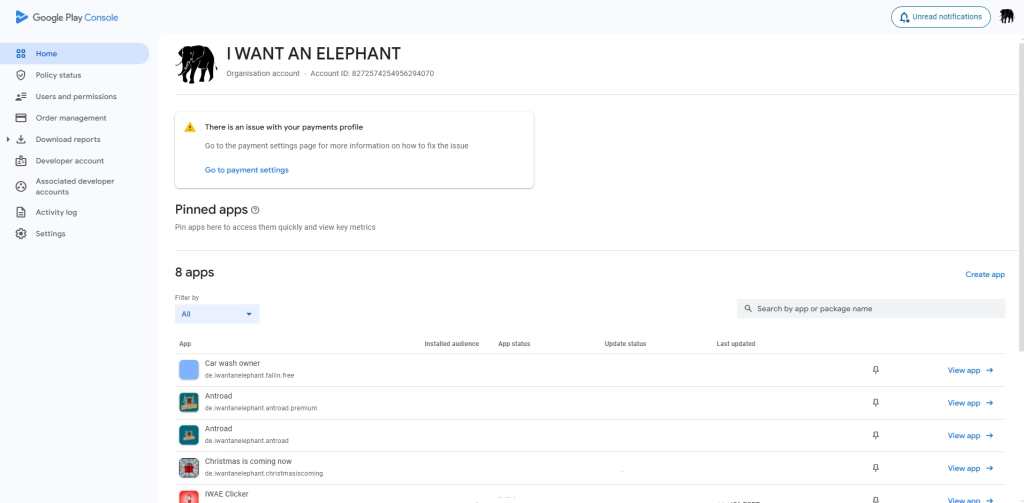Pin the Car wash owner app
This screenshot has width=1024, height=503.
pyautogui.click(x=876, y=370)
